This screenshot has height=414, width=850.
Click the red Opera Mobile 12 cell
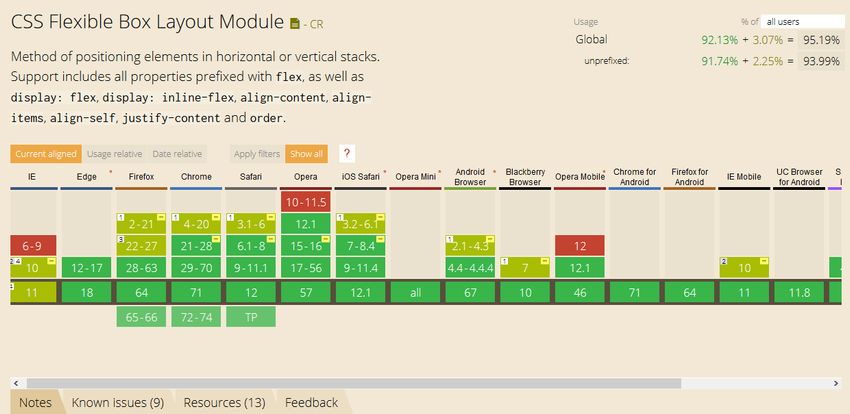tap(580, 246)
